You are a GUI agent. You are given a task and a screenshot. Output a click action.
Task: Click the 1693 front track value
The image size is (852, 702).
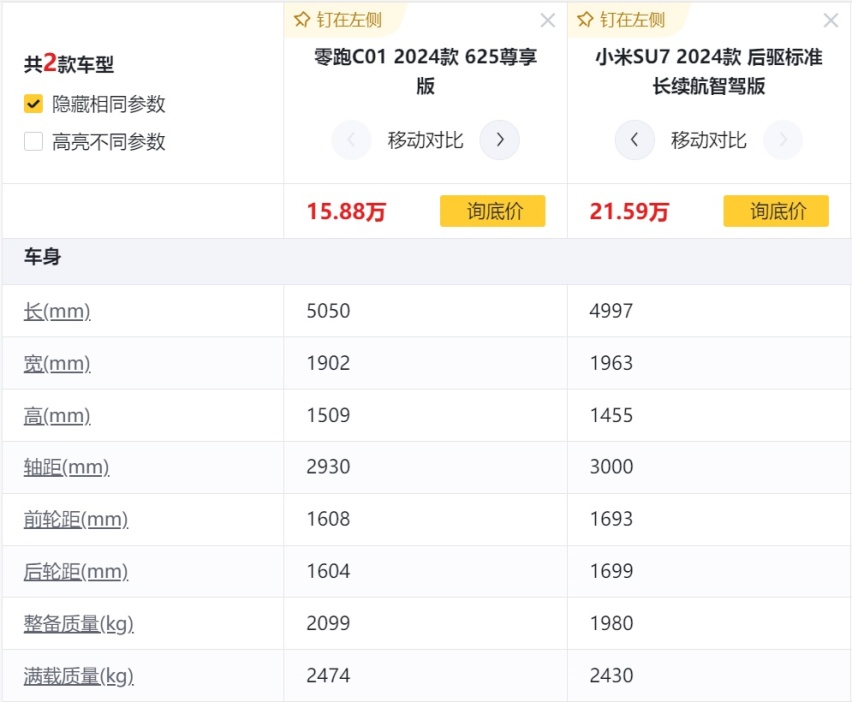coord(611,519)
